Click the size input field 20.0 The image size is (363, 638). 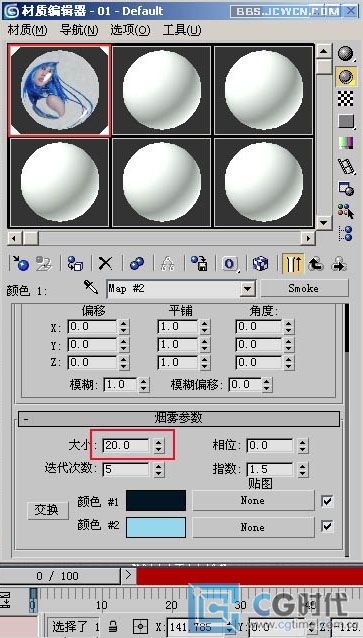coord(126,446)
